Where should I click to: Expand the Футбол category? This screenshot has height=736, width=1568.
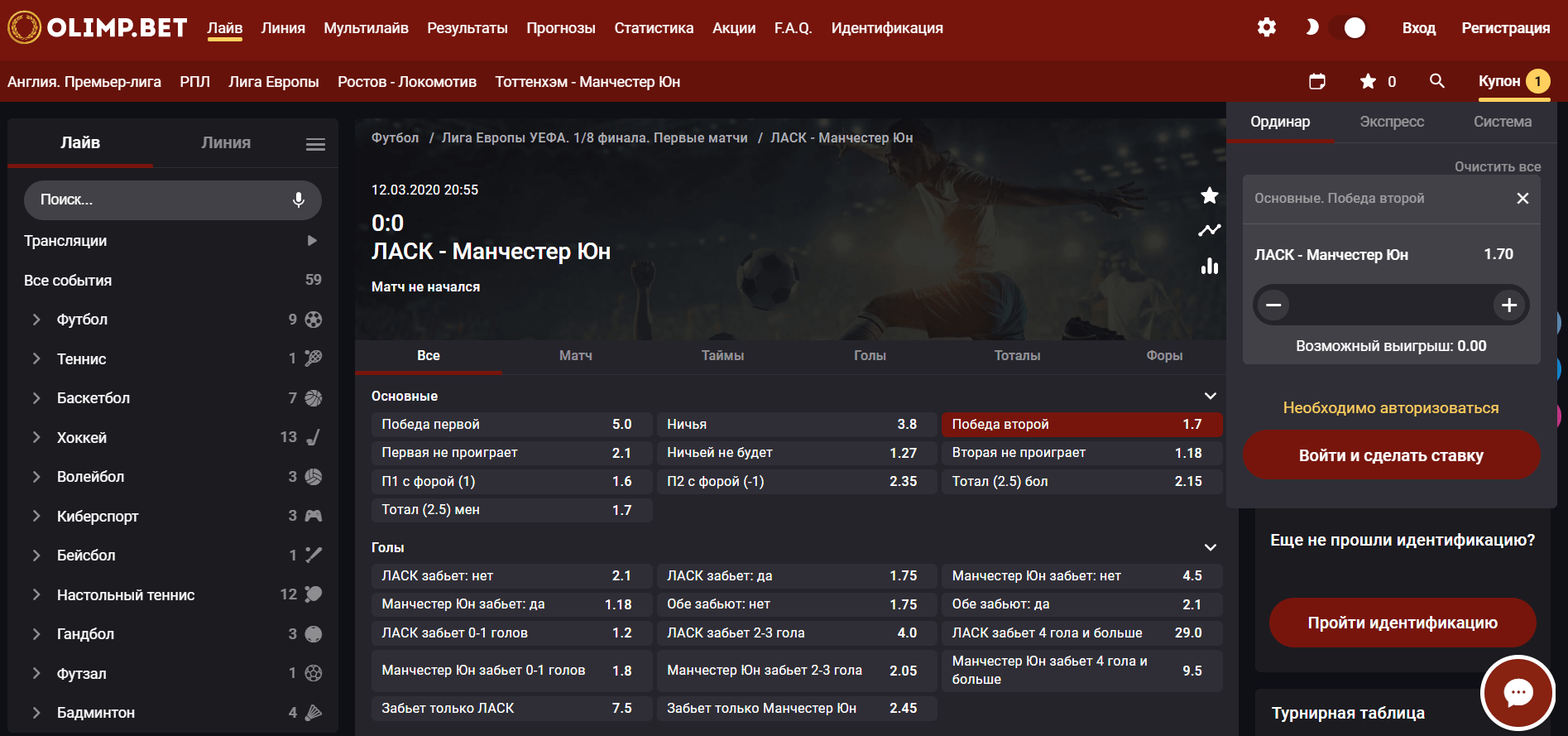(x=36, y=320)
